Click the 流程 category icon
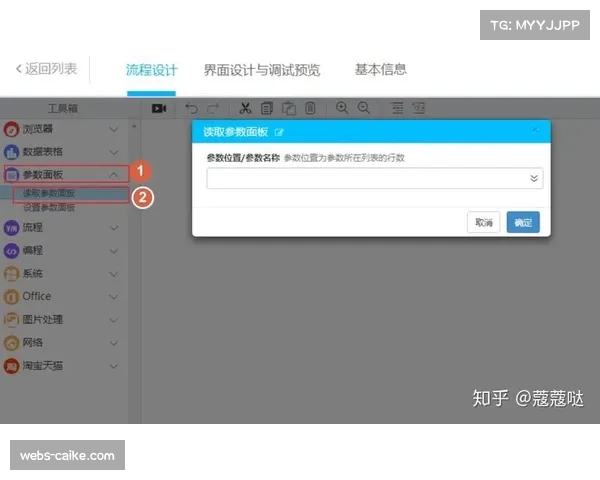This screenshot has height=480, width=600. (11, 228)
